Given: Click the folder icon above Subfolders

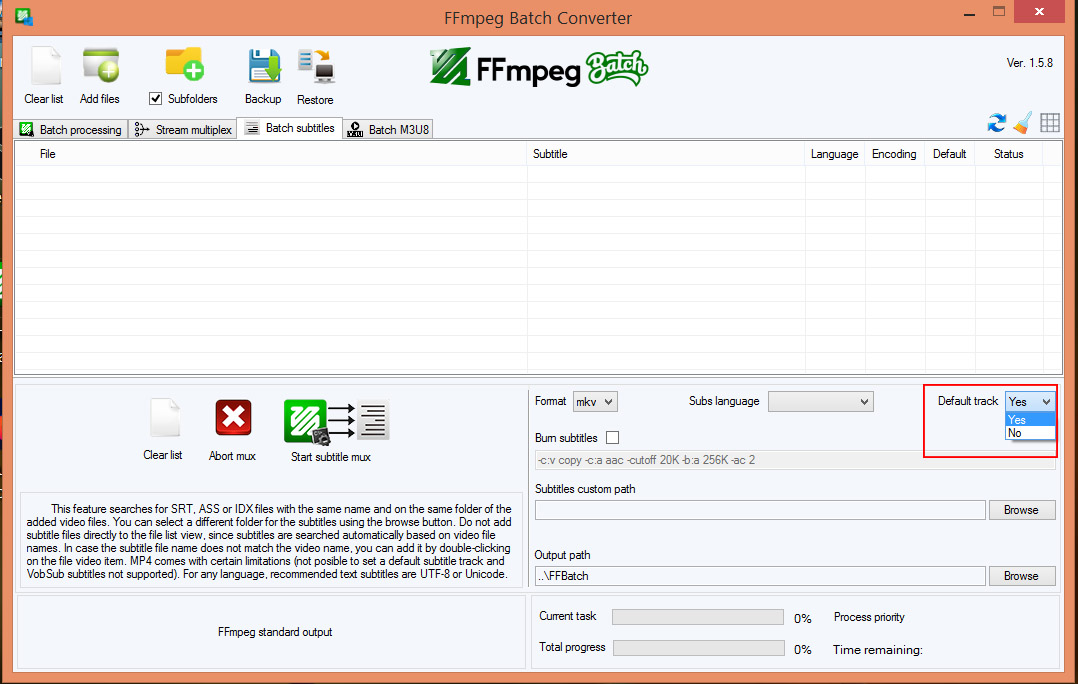Looking at the screenshot, I should [x=184, y=64].
